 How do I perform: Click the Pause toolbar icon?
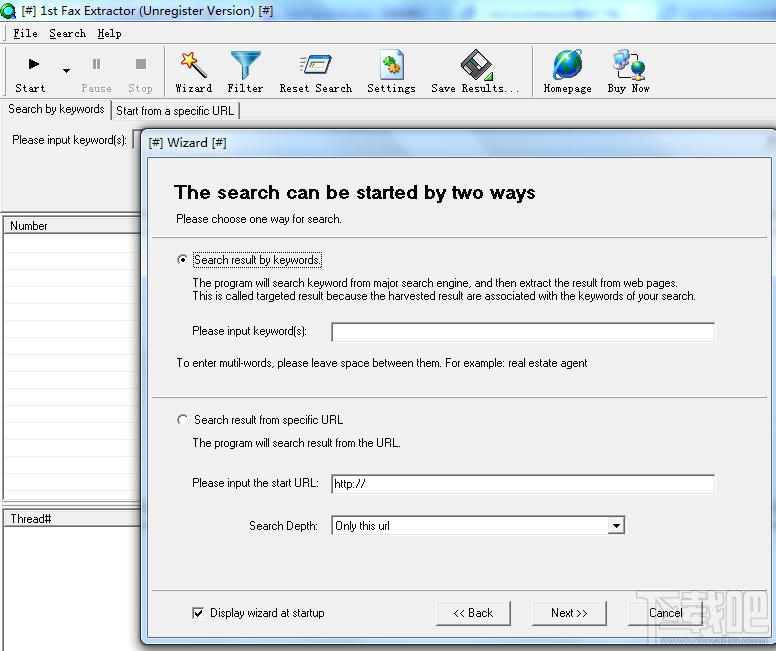(x=97, y=64)
